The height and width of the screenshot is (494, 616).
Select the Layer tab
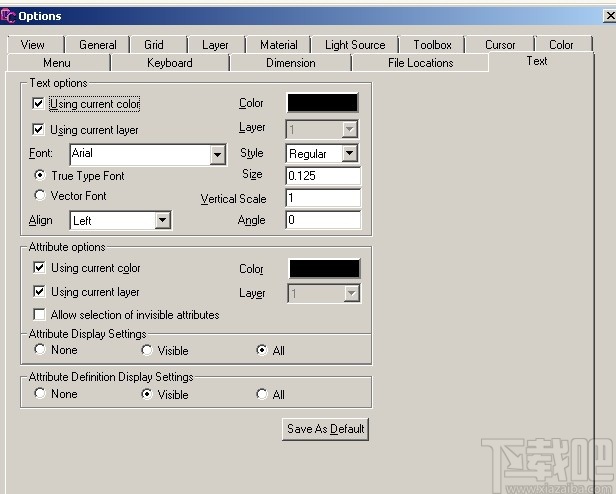215,45
